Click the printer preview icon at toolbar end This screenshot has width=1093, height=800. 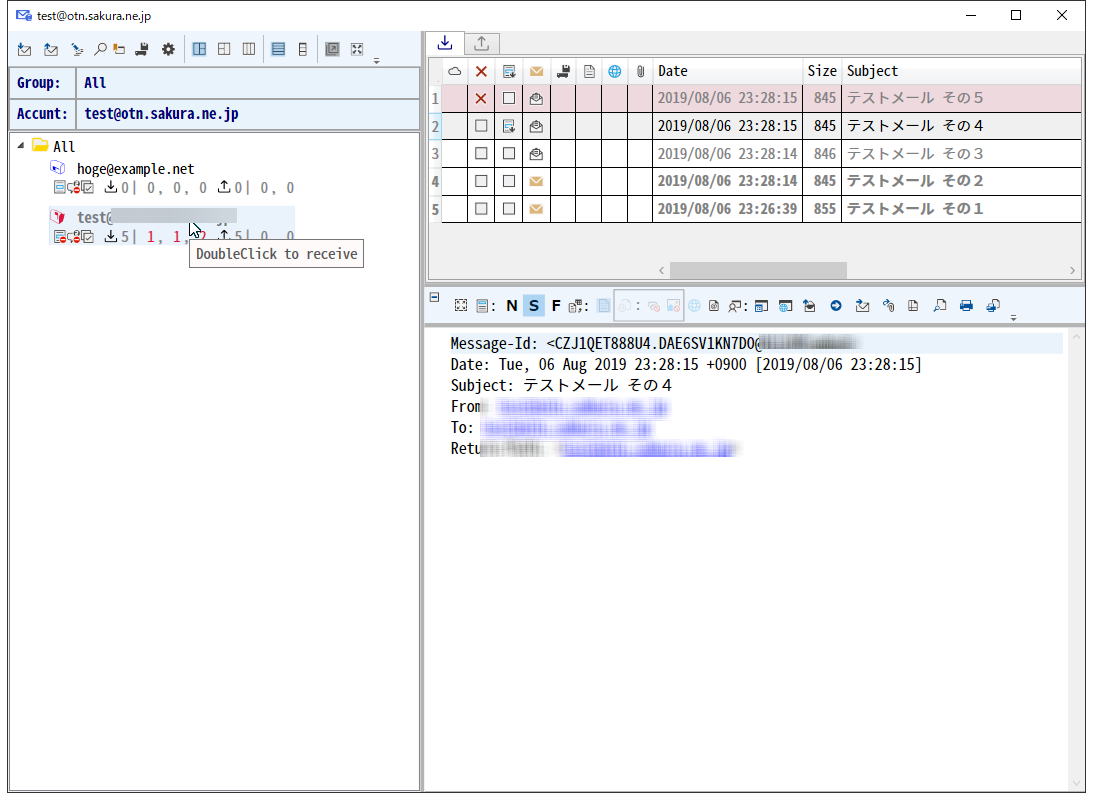993,306
